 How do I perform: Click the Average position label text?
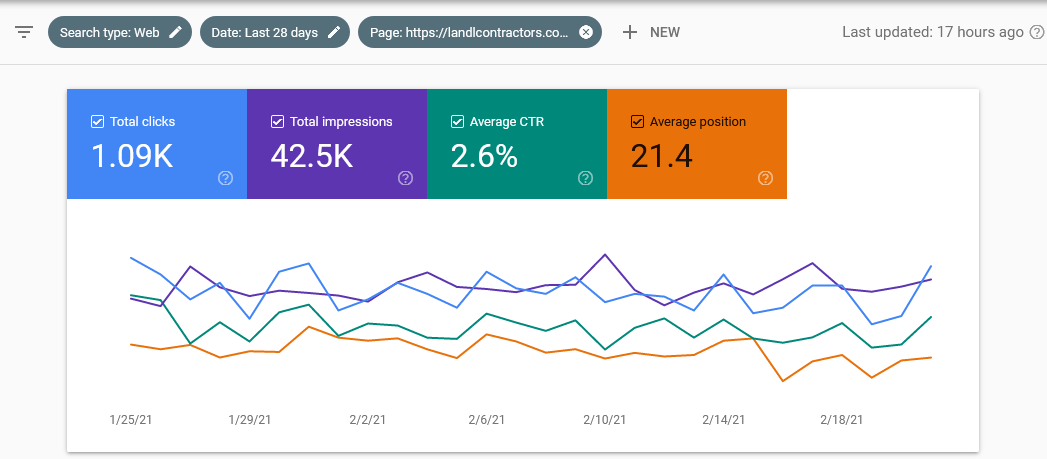point(698,122)
